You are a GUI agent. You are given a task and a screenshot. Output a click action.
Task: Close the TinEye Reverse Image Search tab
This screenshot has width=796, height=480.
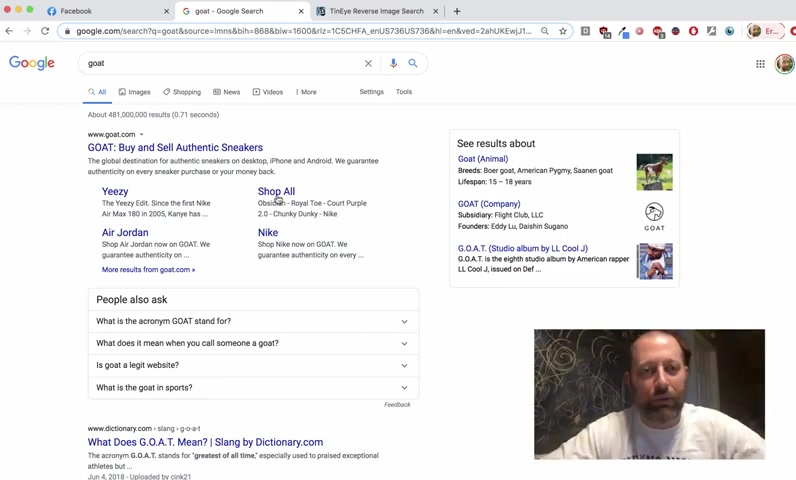click(436, 11)
